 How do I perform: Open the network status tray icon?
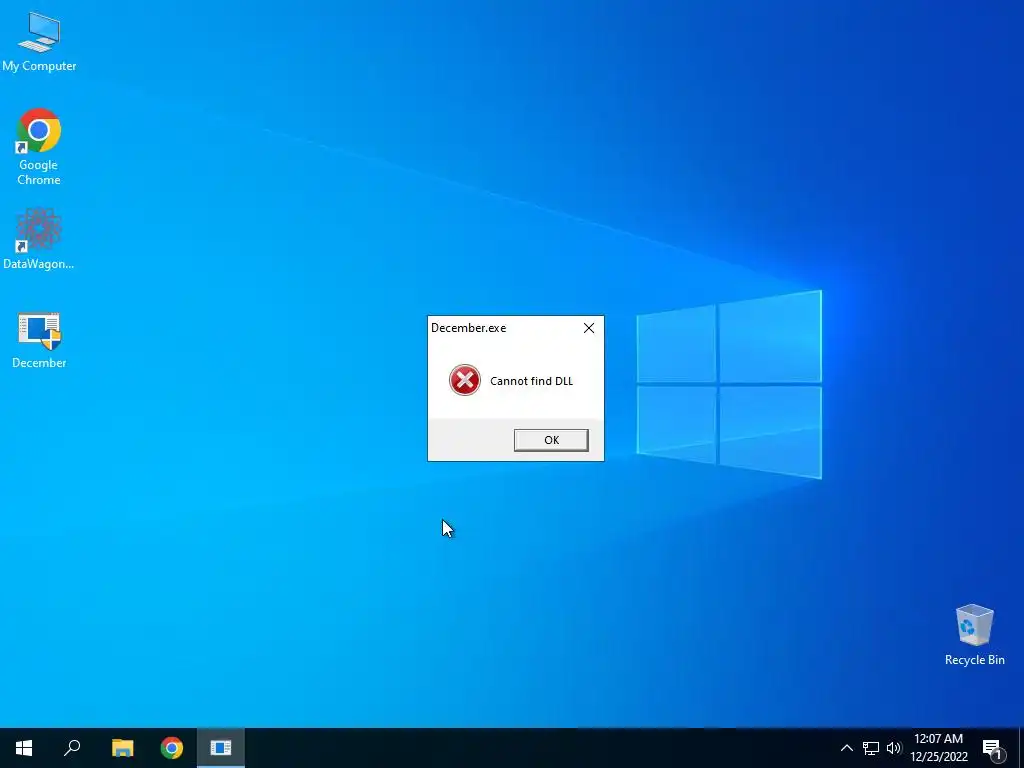(871, 748)
